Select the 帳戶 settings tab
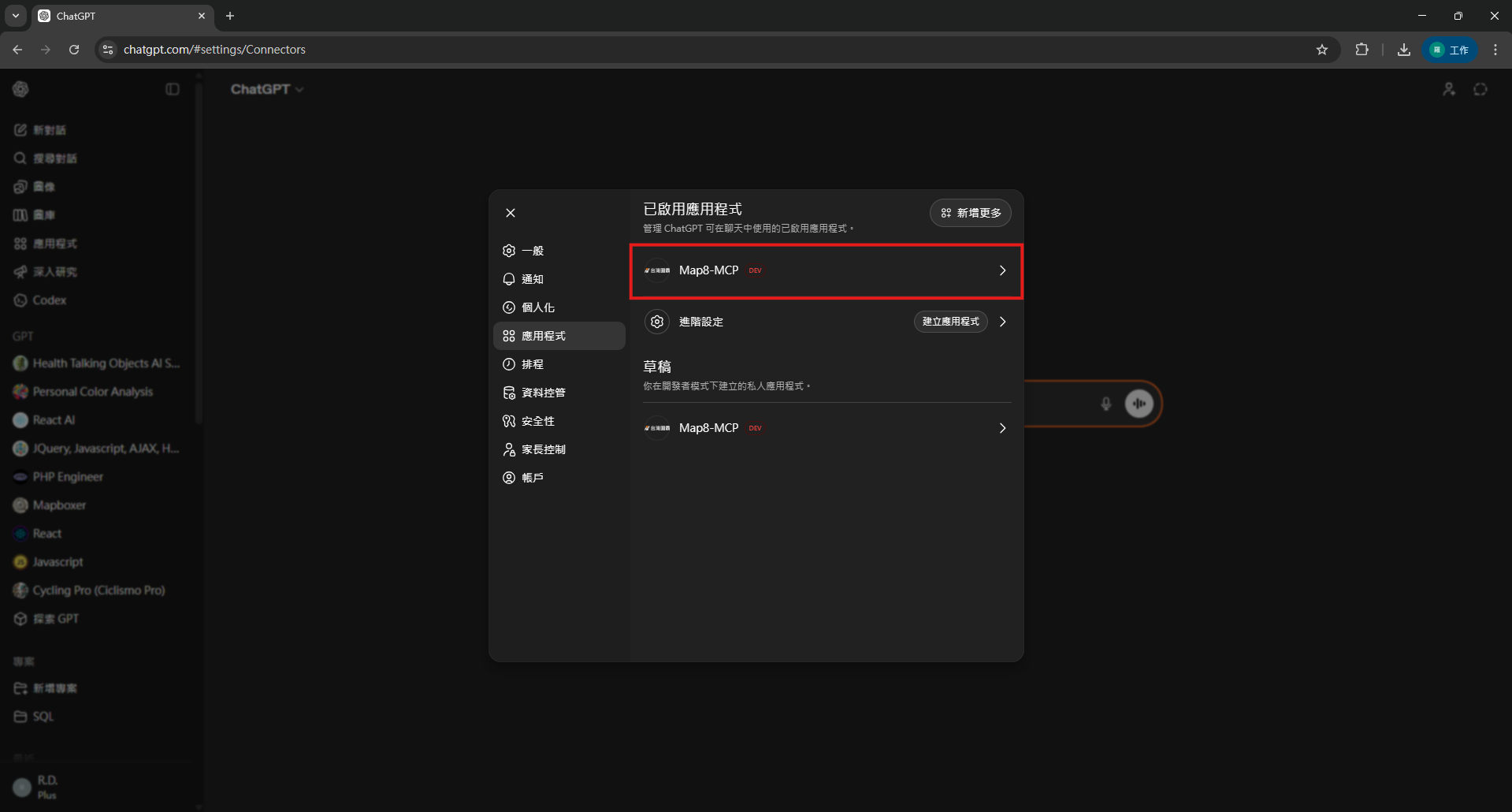This screenshot has height=812, width=1512. click(559, 478)
